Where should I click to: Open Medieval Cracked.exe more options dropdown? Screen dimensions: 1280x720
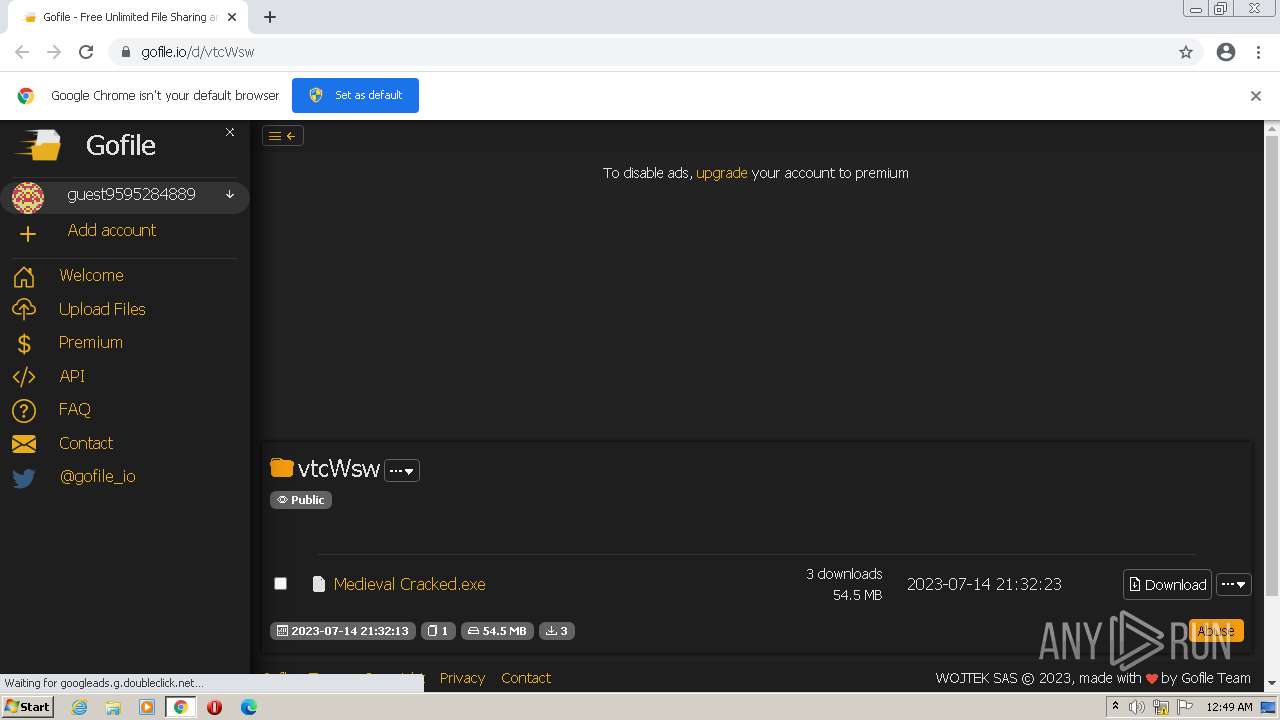[x=1233, y=585]
